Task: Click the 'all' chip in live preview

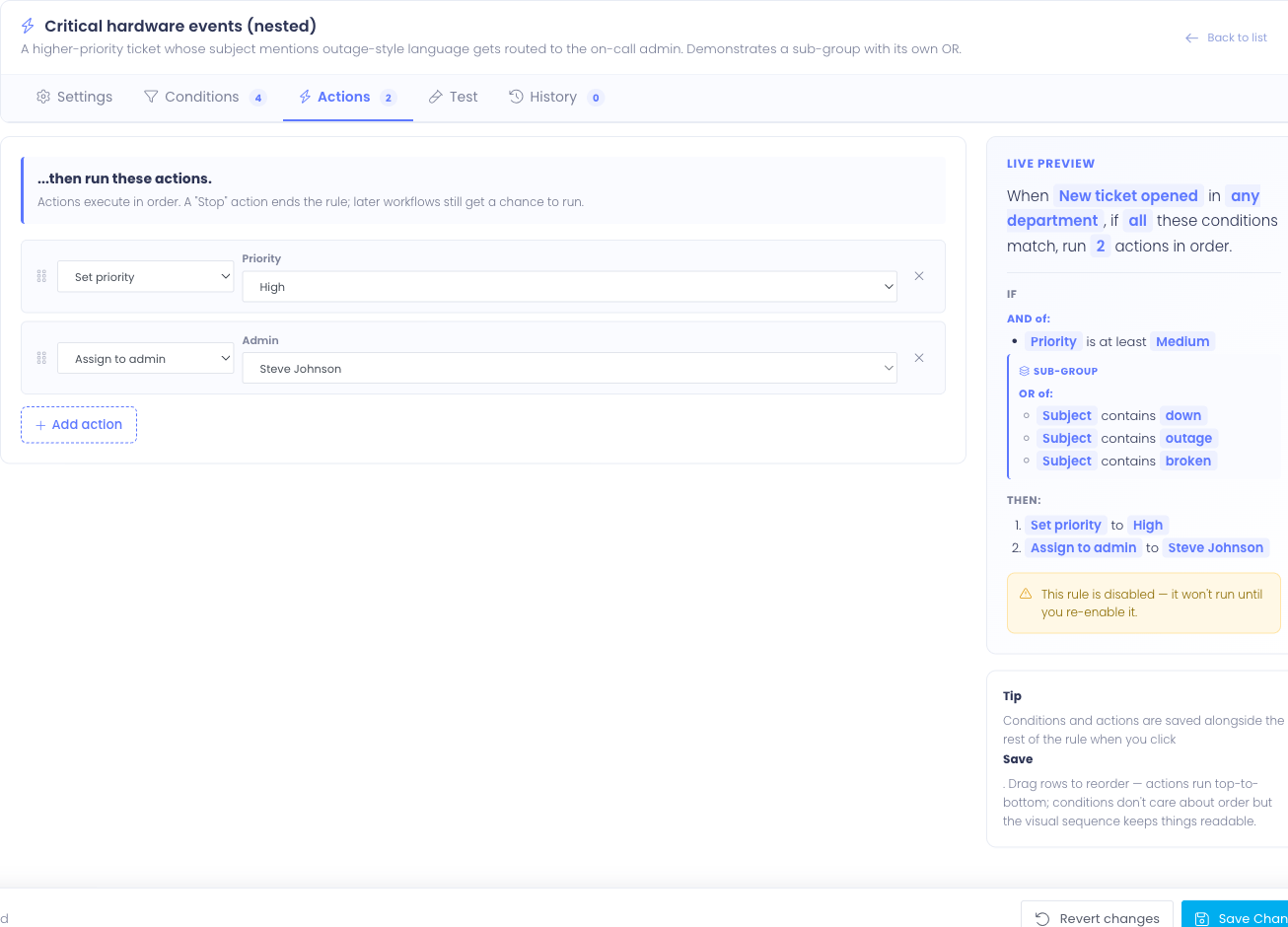Action: coord(1137,220)
